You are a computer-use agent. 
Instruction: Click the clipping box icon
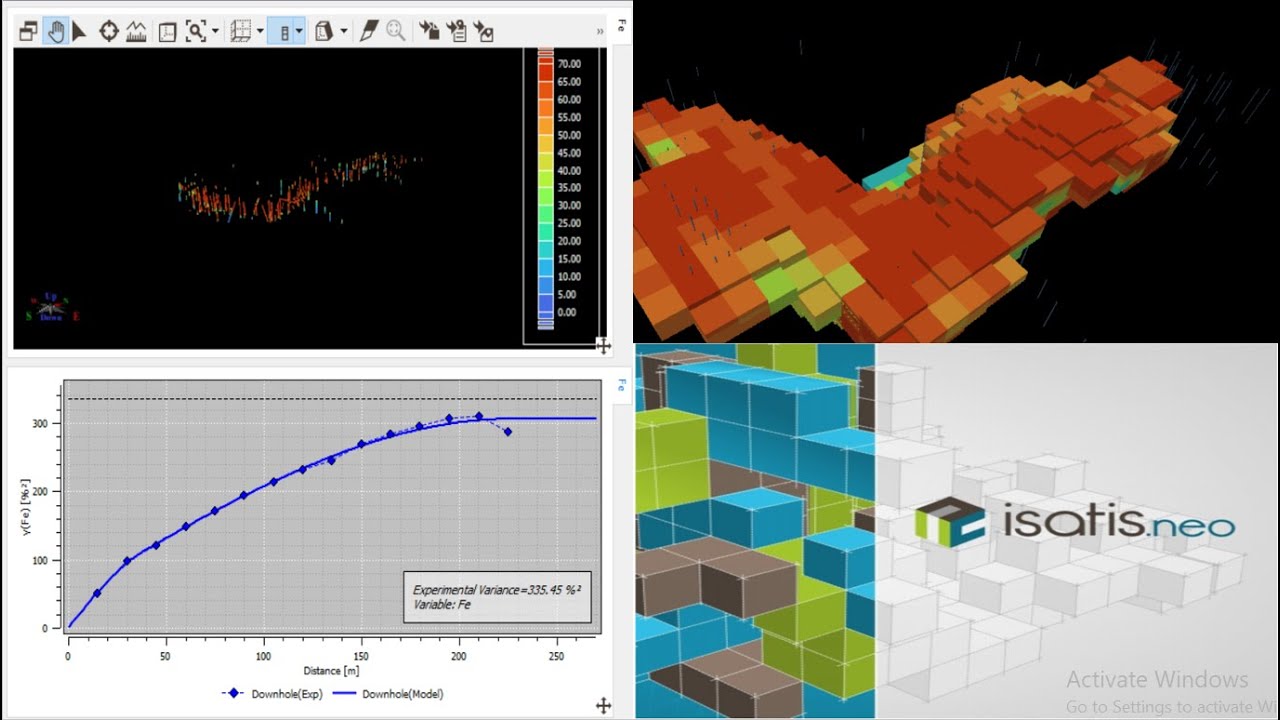(324, 31)
